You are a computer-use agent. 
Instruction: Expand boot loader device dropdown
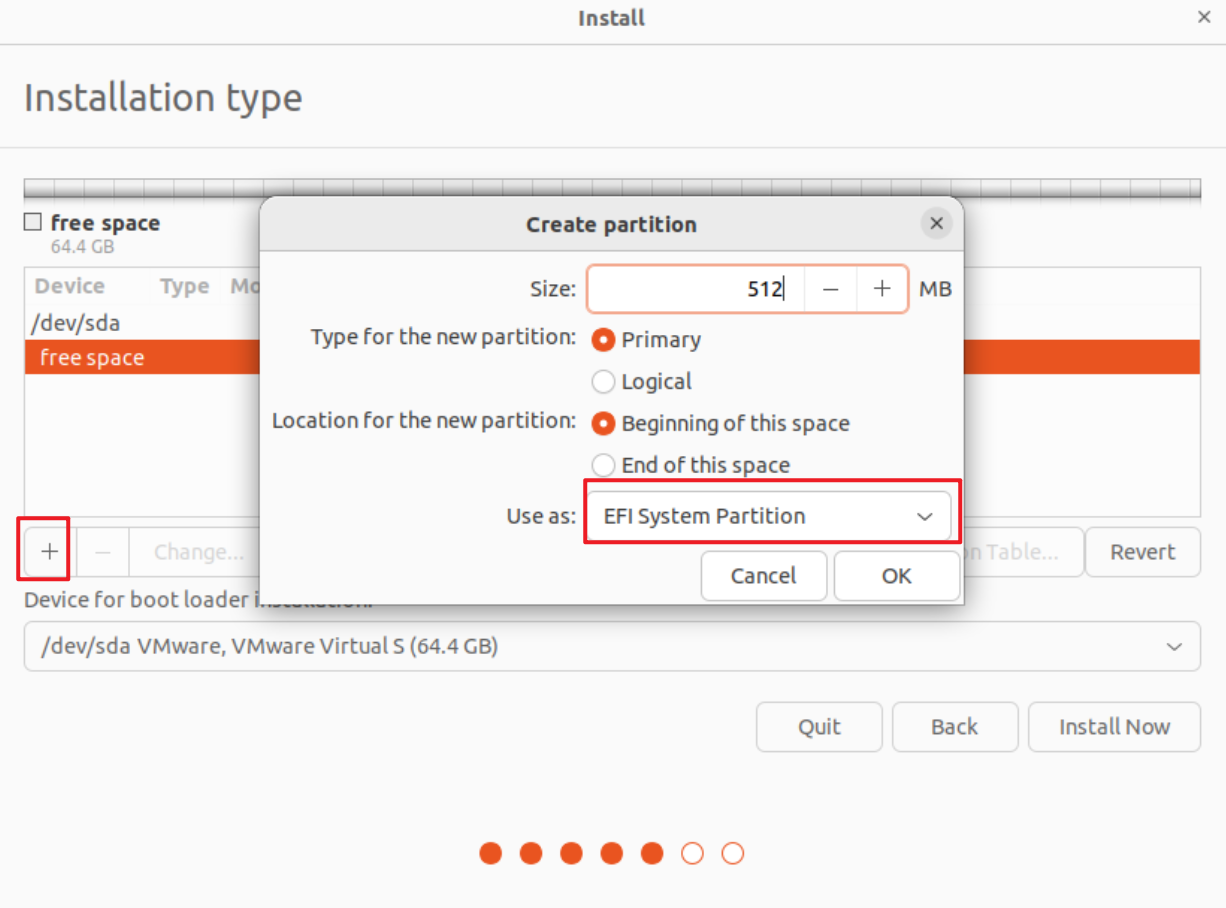pos(611,647)
